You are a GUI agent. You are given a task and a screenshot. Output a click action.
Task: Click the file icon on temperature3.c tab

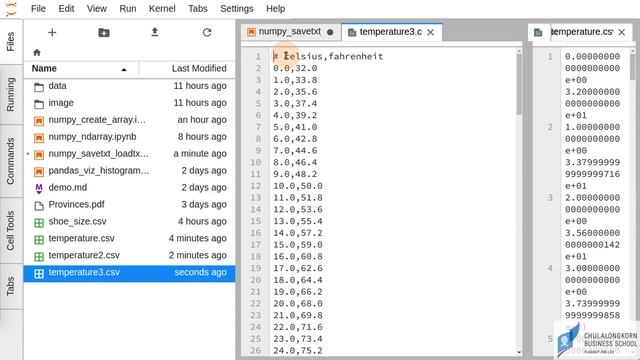pyautogui.click(x=352, y=32)
